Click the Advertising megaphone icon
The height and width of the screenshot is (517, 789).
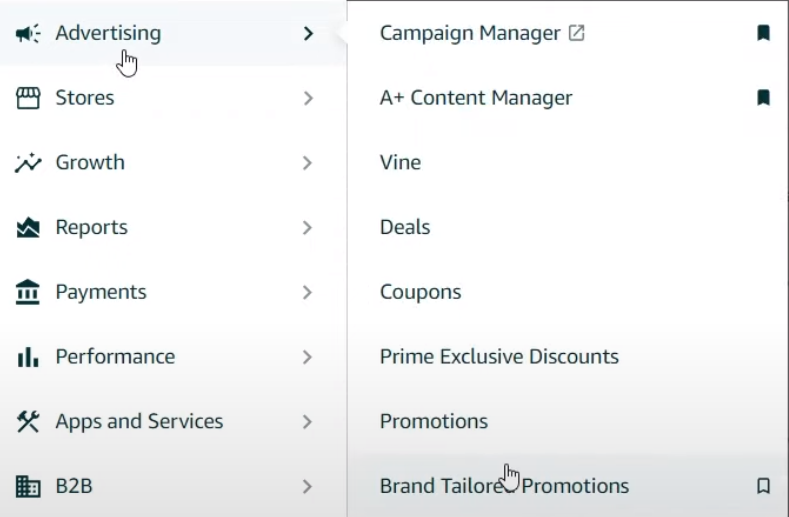pyautogui.click(x=28, y=34)
